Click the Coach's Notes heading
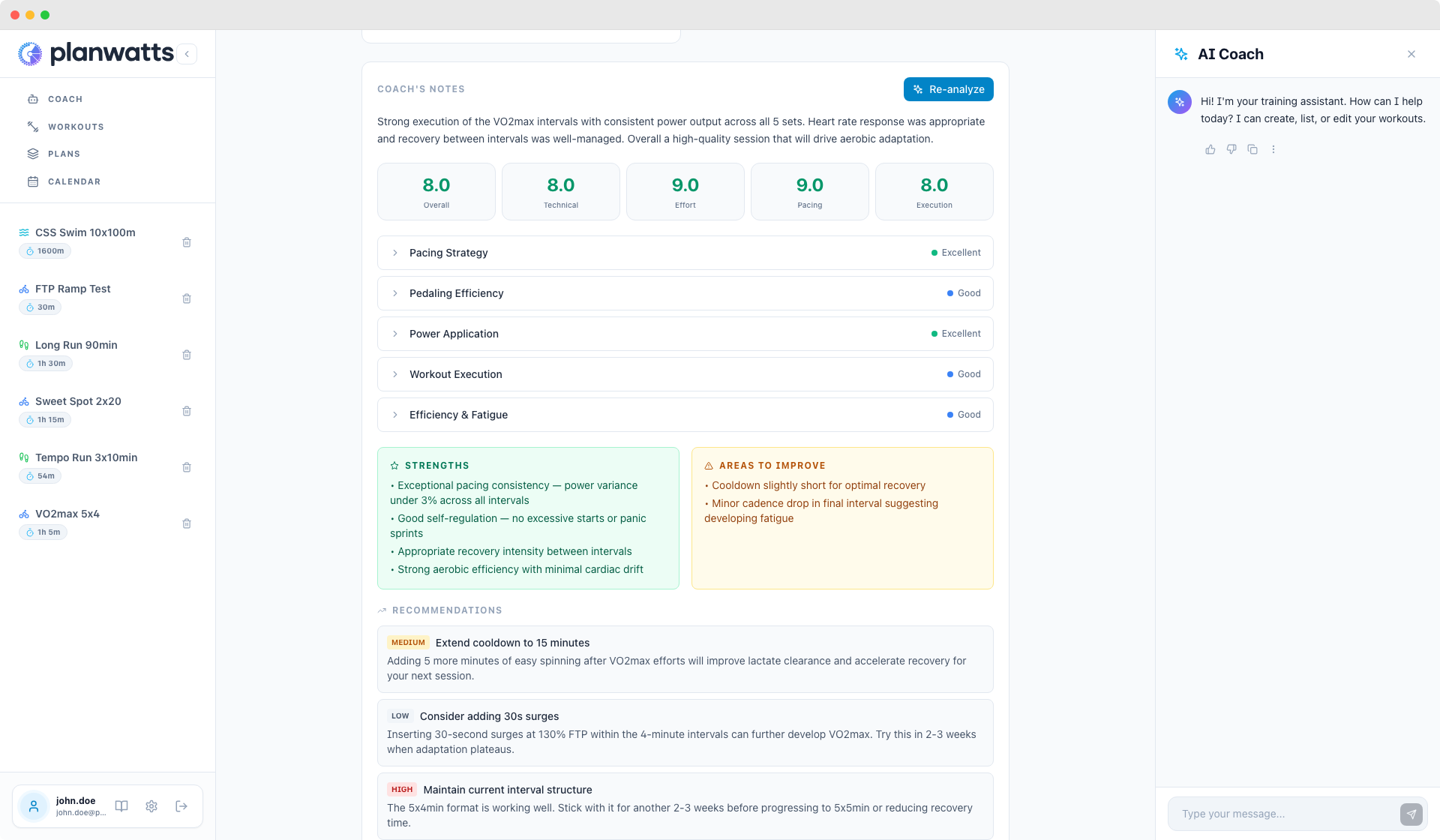 [x=421, y=89]
